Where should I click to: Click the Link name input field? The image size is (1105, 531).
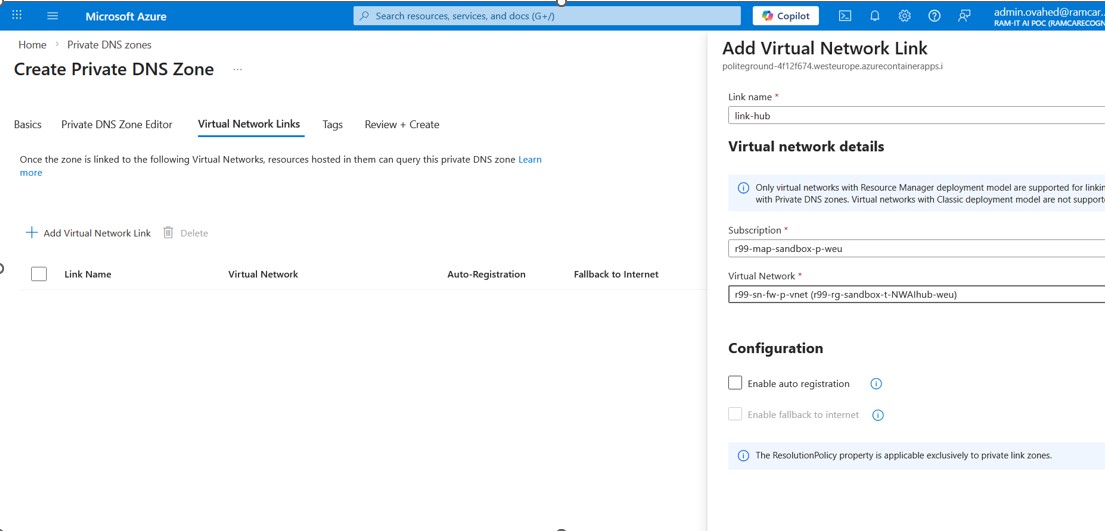915,116
